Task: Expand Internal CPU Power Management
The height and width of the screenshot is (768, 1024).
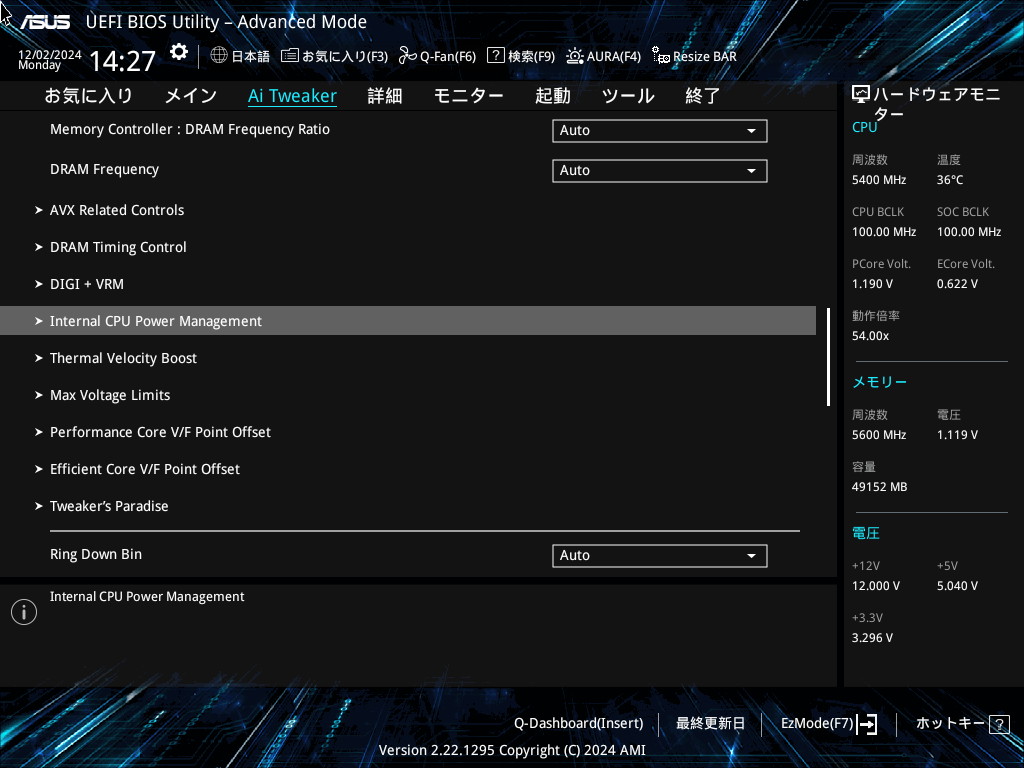Action: [x=408, y=321]
